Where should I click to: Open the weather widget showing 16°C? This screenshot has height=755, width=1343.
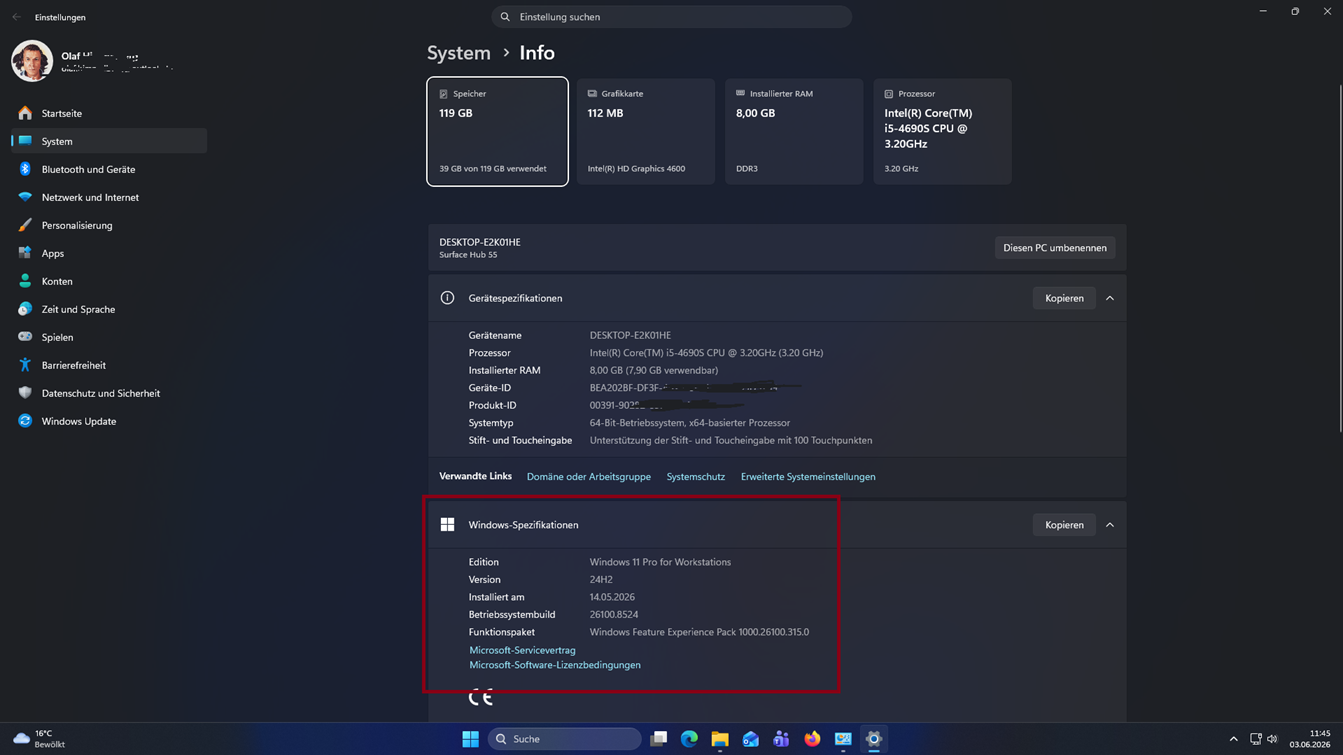coord(40,739)
